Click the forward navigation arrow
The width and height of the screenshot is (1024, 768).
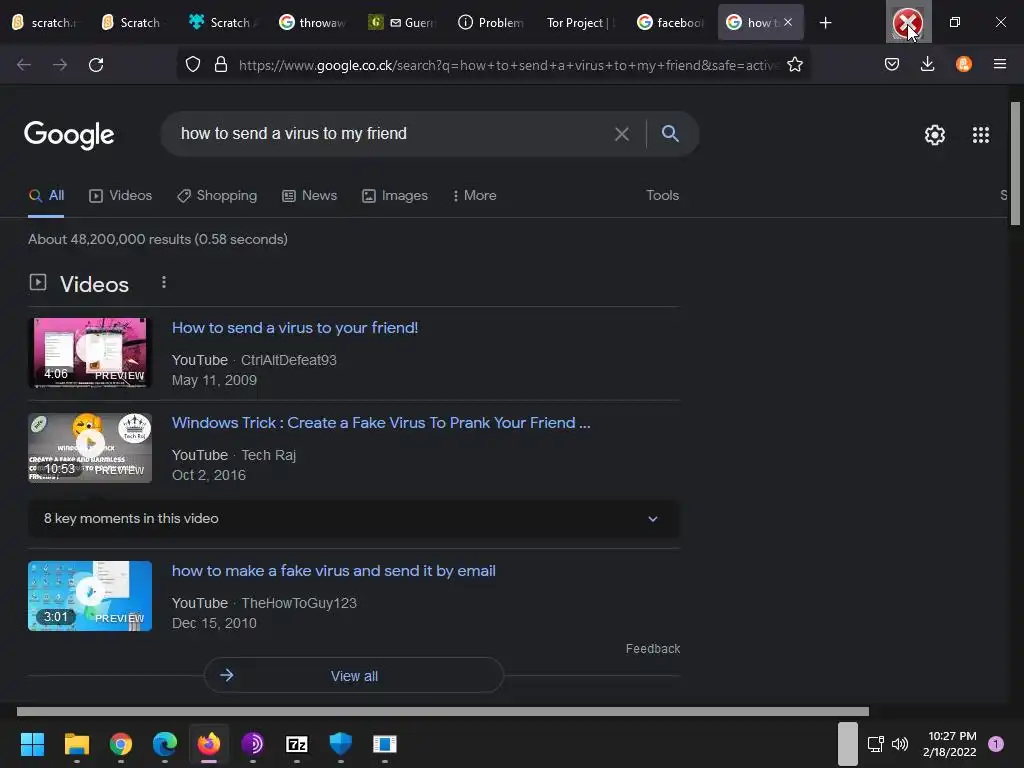coord(60,65)
